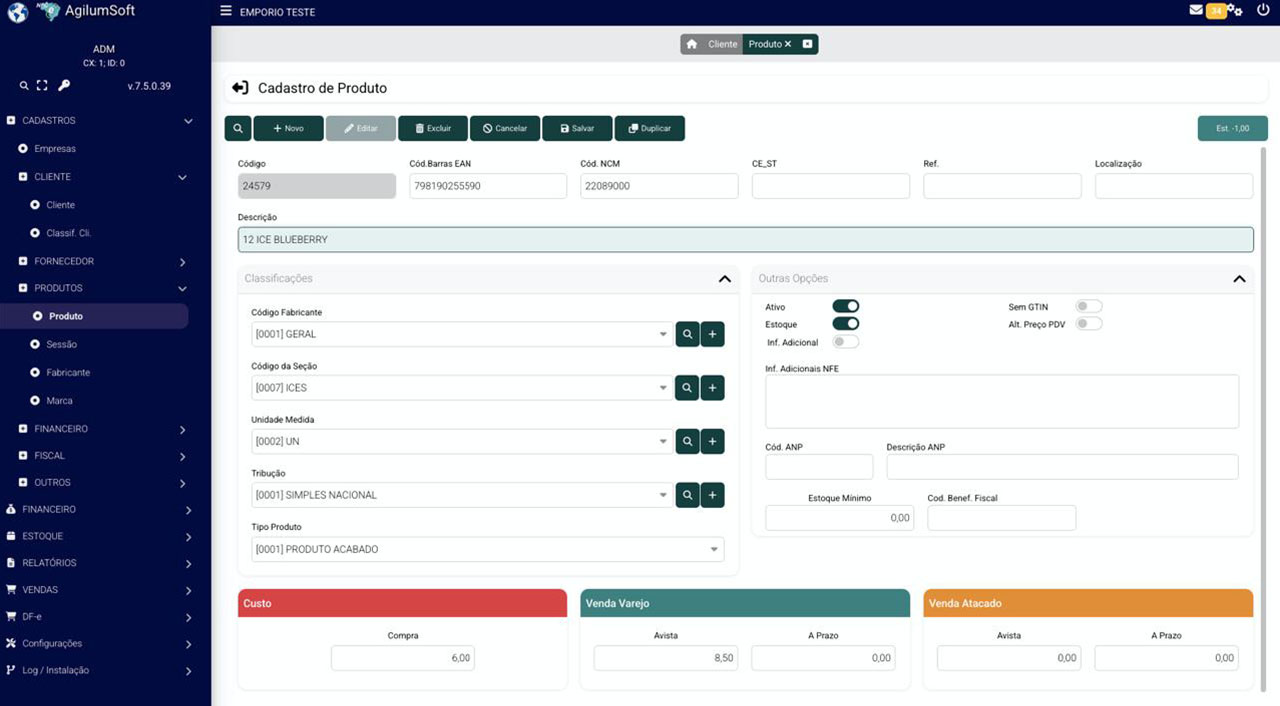1280x706 pixels.
Task: Open the mail envelope notifications icon
Action: pyautogui.click(x=1196, y=10)
